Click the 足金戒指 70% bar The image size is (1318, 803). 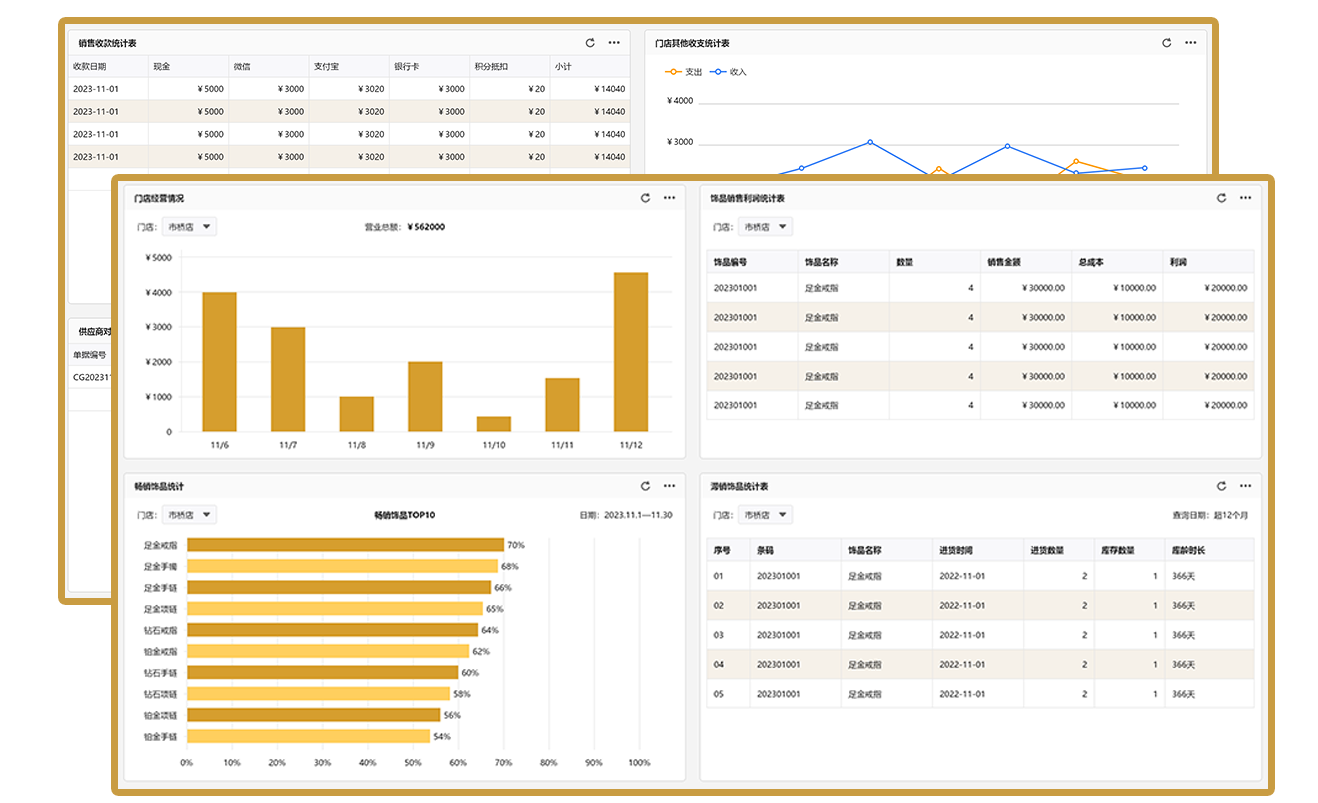pos(345,545)
